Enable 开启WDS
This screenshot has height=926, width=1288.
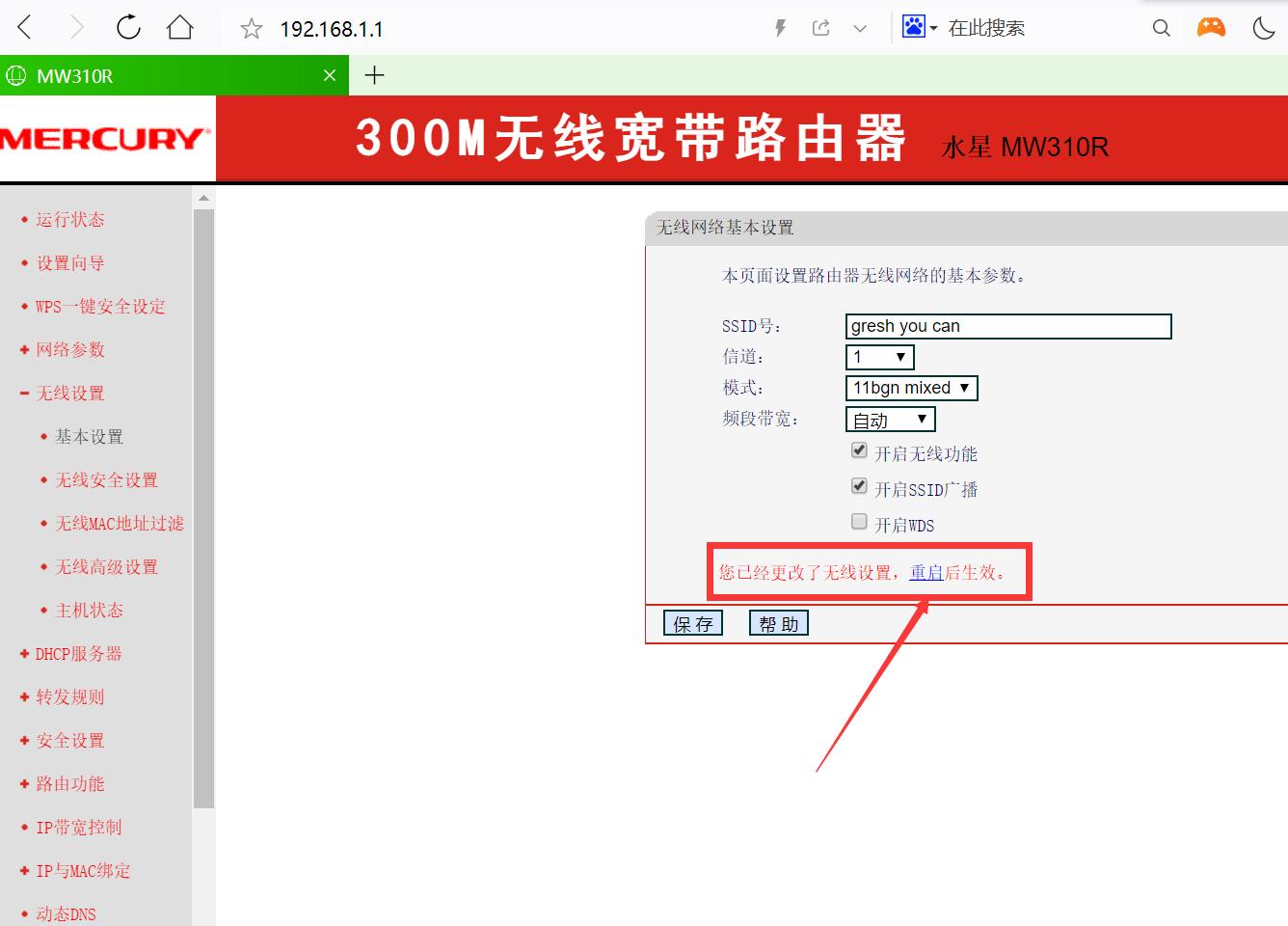tap(858, 521)
